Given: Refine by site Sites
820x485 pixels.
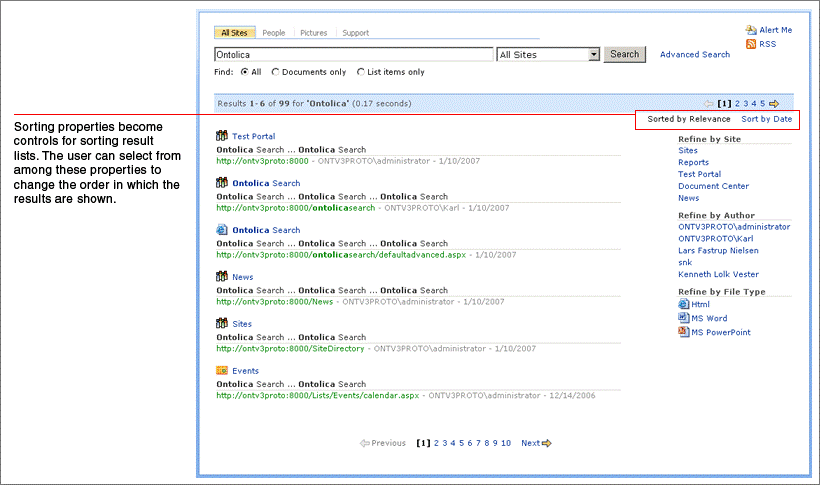Looking at the screenshot, I should [688, 150].
